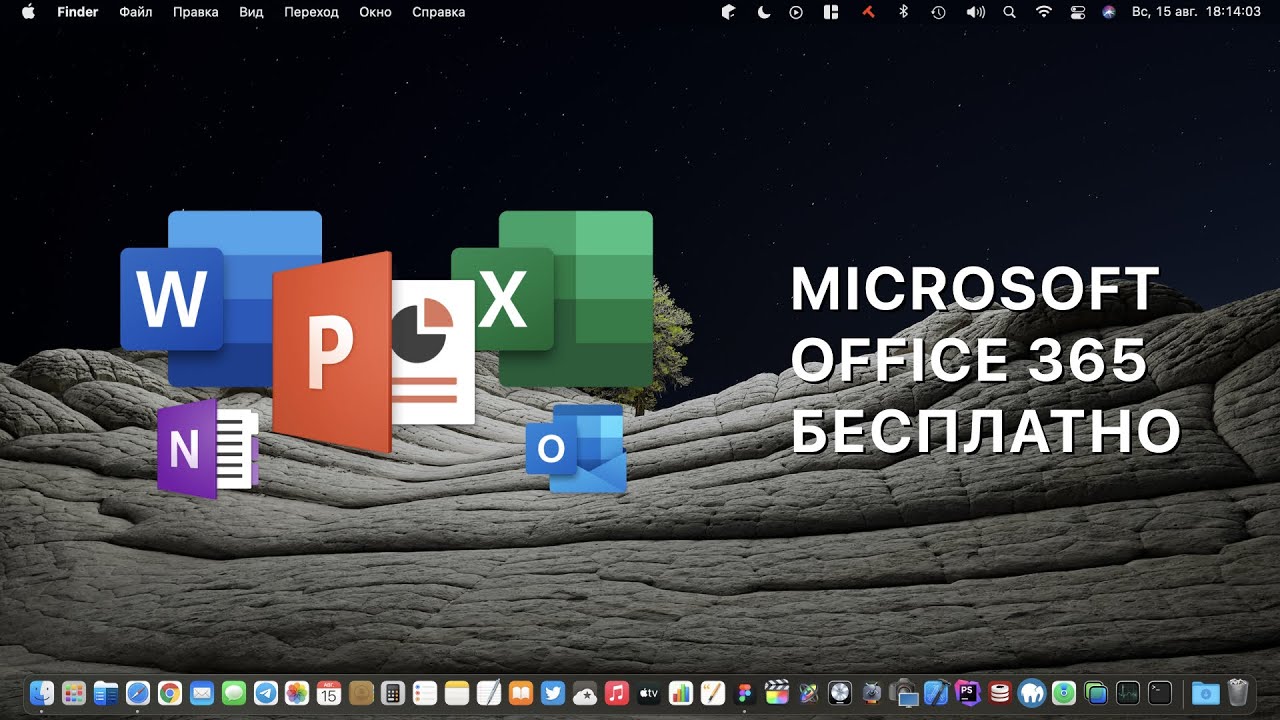The width and height of the screenshot is (1280, 720).
Task: Open the MAMP elephant icon in the Dock
Action: click(1031, 692)
